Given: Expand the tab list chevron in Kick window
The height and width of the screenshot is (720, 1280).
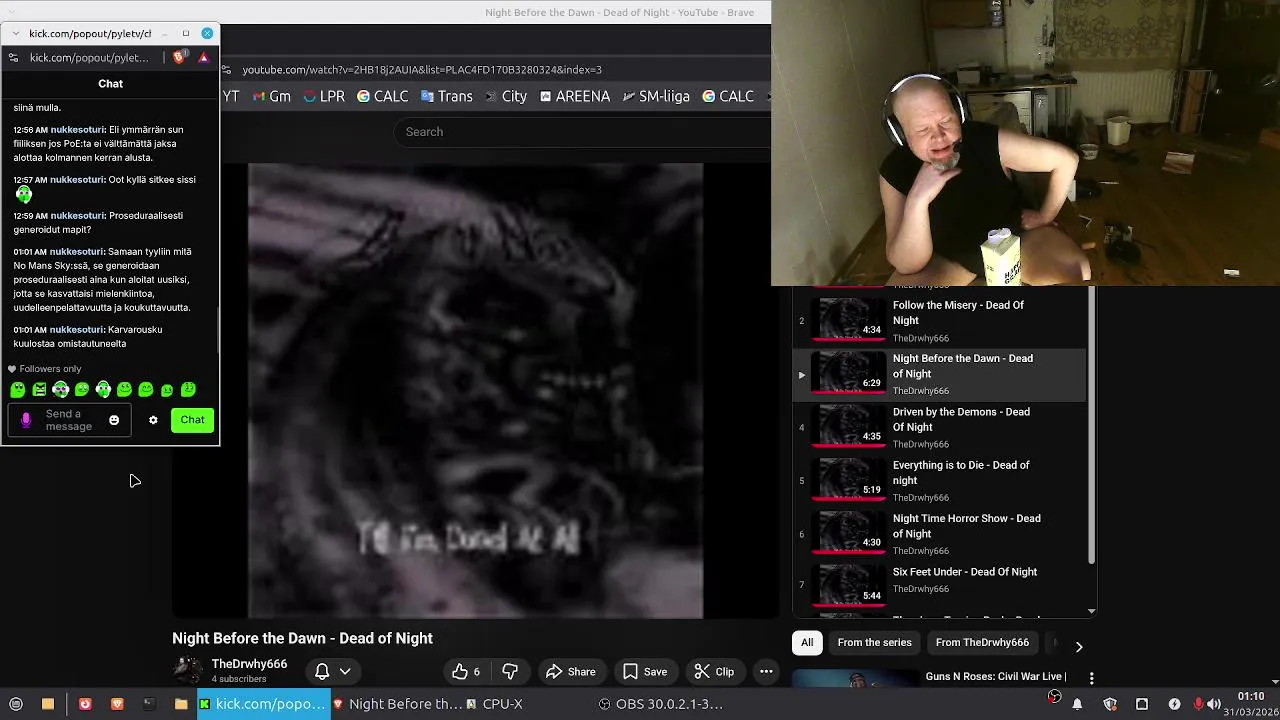Looking at the screenshot, I should [14, 34].
